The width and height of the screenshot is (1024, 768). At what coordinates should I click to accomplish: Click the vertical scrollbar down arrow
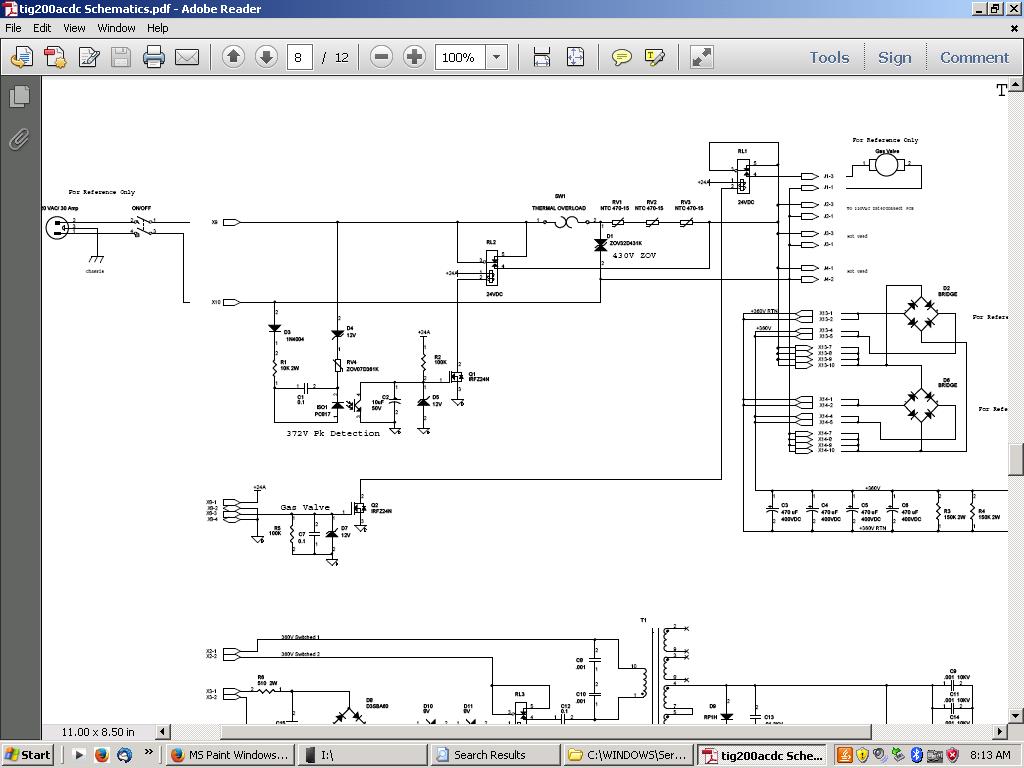coord(1016,716)
